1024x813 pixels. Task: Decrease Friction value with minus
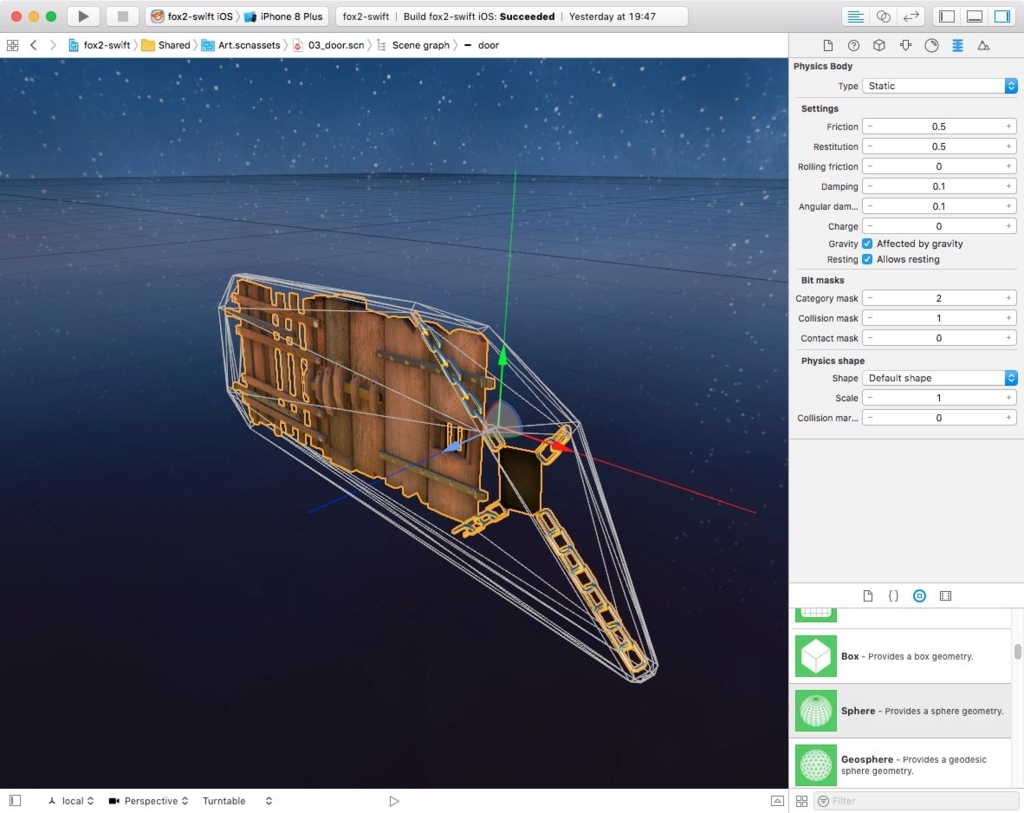(x=870, y=126)
